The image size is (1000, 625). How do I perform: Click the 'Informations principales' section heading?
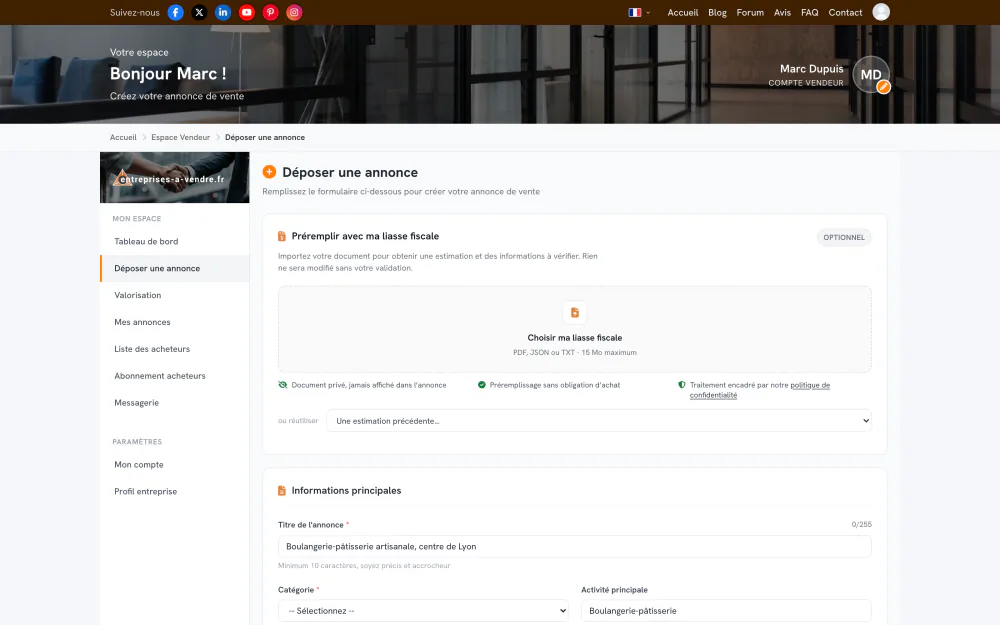346,490
